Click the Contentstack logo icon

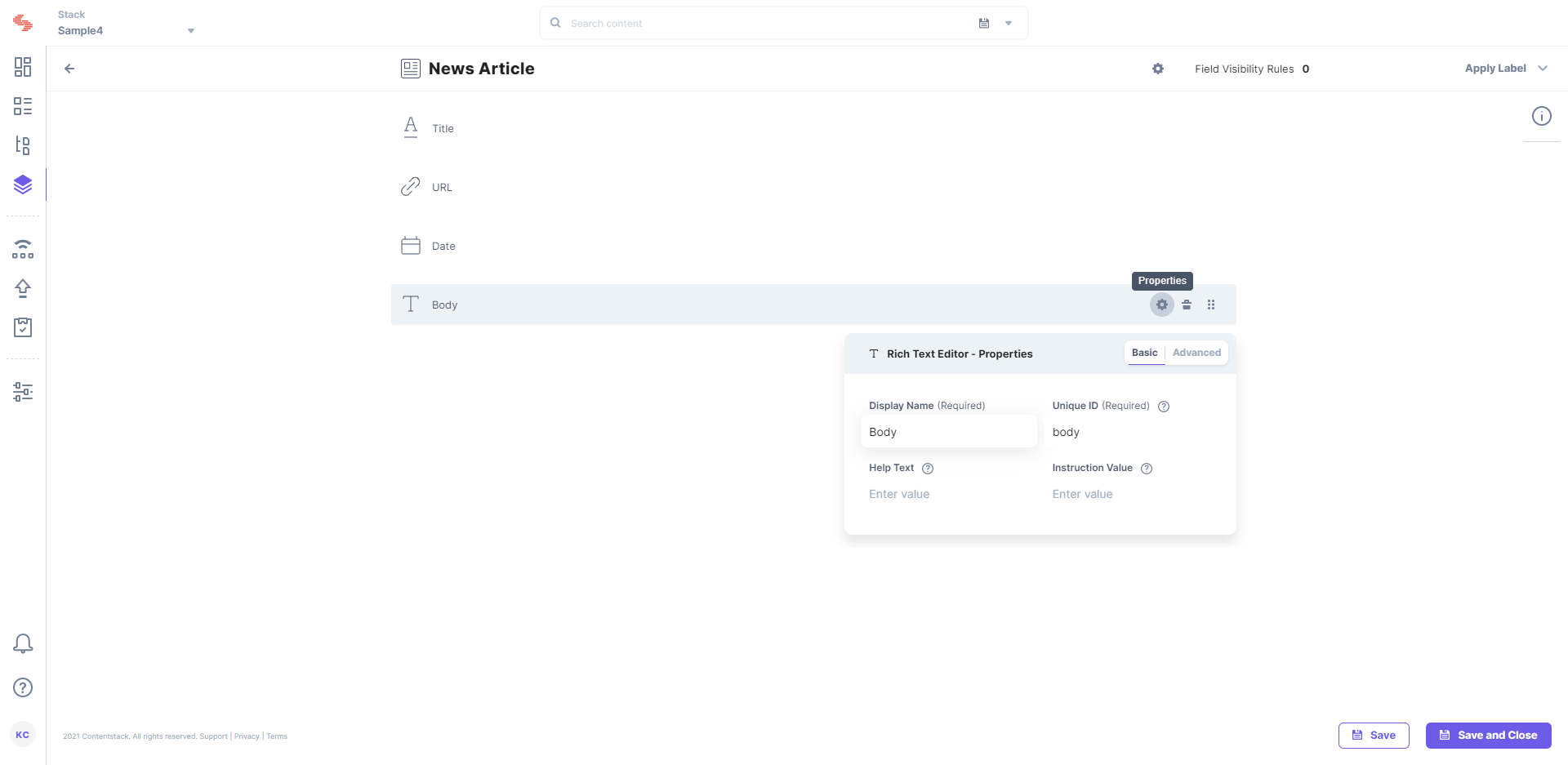tap(23, 24)
